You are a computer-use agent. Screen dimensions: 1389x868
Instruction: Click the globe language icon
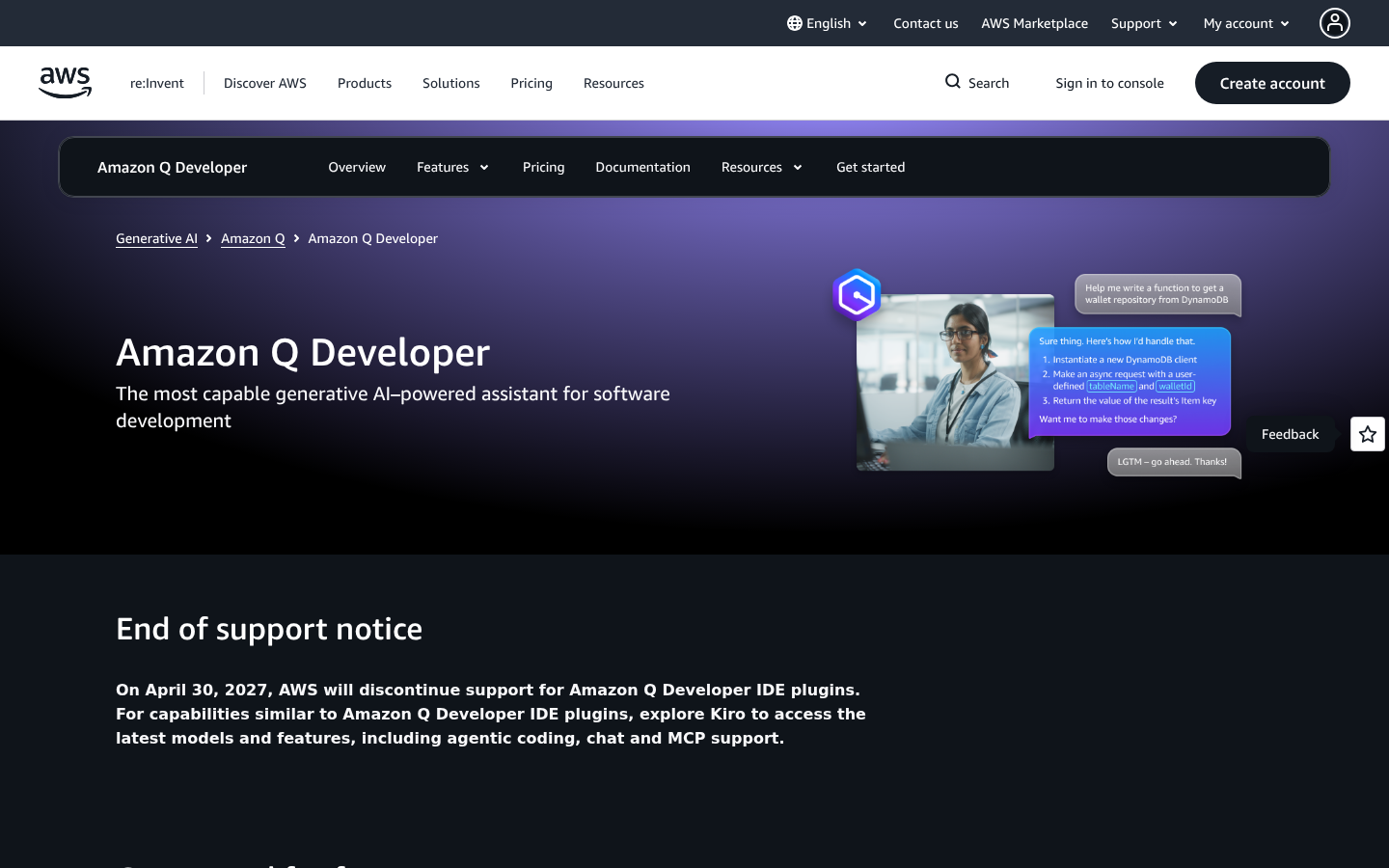click(795, 23)
